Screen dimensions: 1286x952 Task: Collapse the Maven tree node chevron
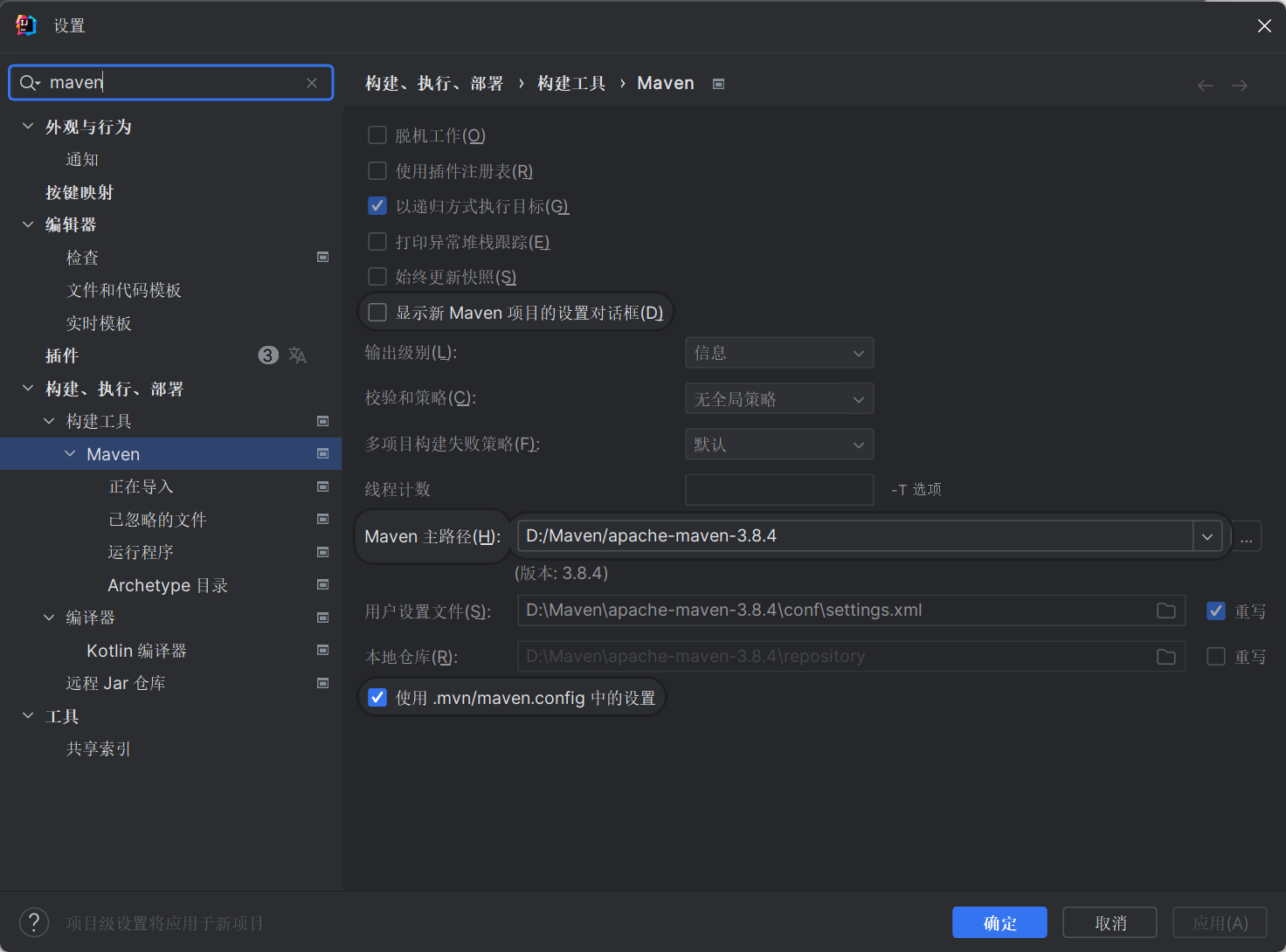[x=70, y=453]
